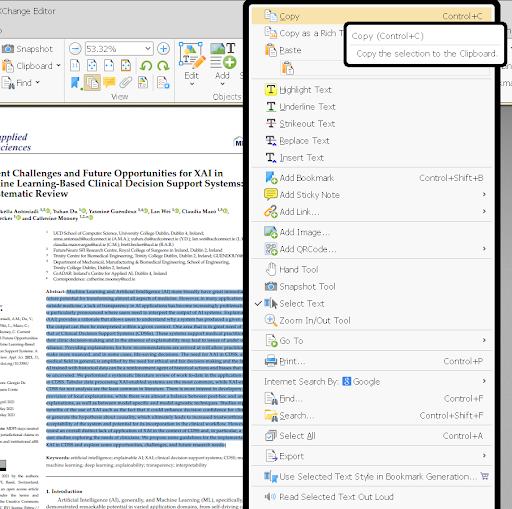This screenshot has height=509, width=512.
Task: Open the Clipboard dropdown in the ribbon
Action: coord(32,66)
